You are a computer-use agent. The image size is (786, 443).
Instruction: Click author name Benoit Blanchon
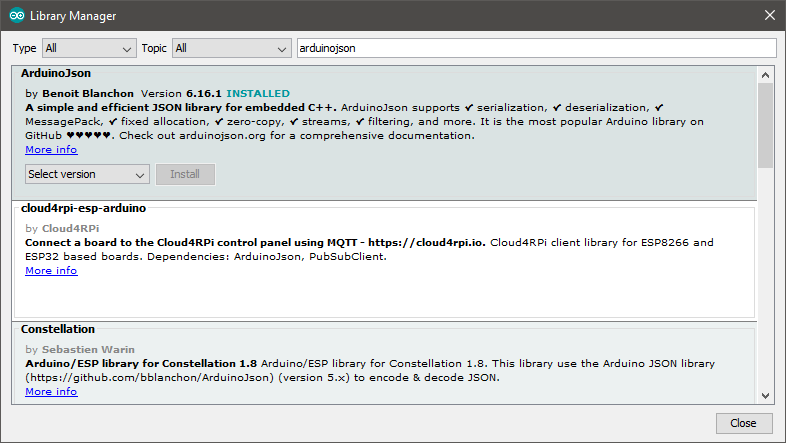tap(88, 93)
